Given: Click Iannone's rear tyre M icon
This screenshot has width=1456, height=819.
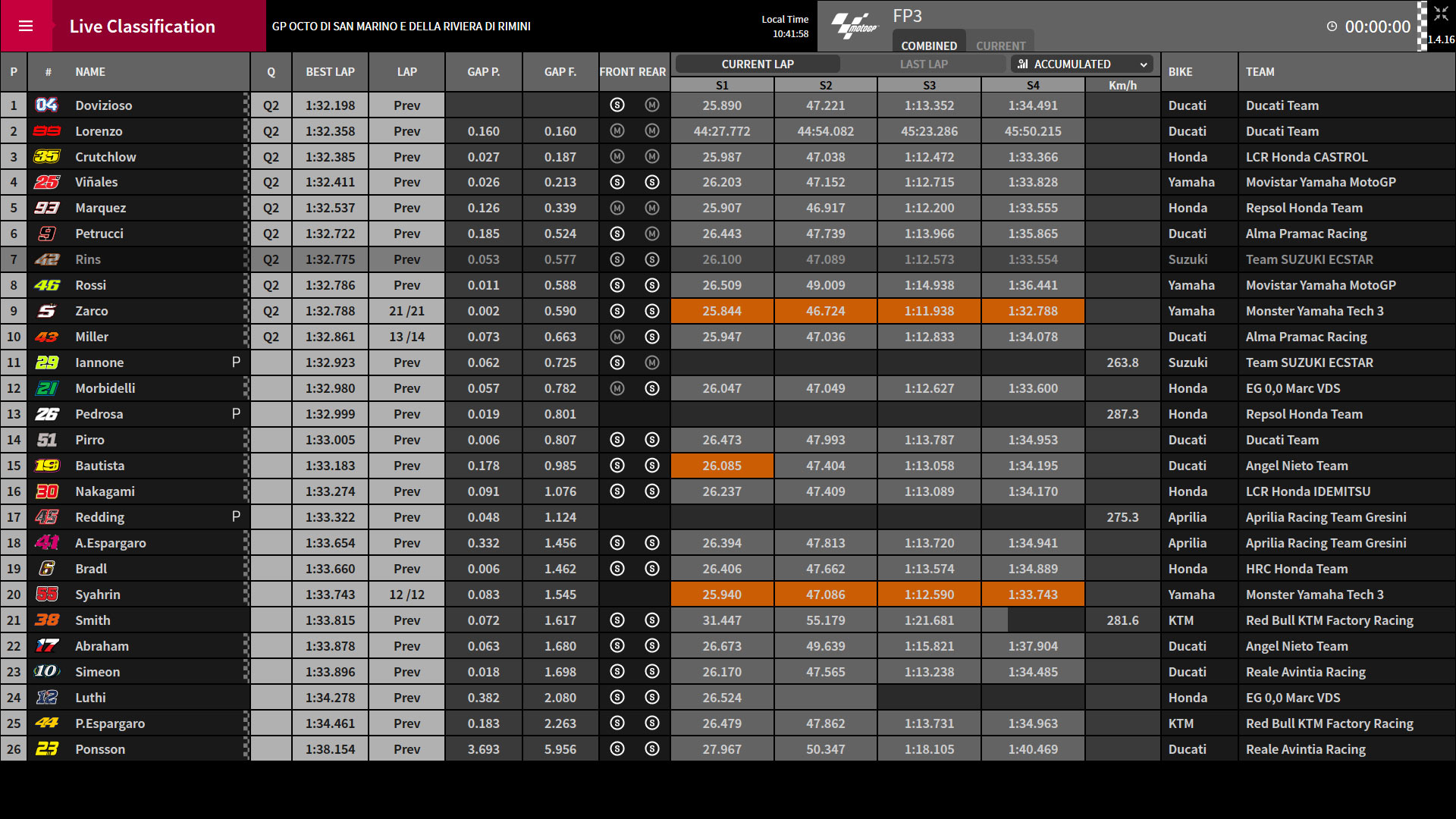Looking at the screenshot, I should 652,362.
